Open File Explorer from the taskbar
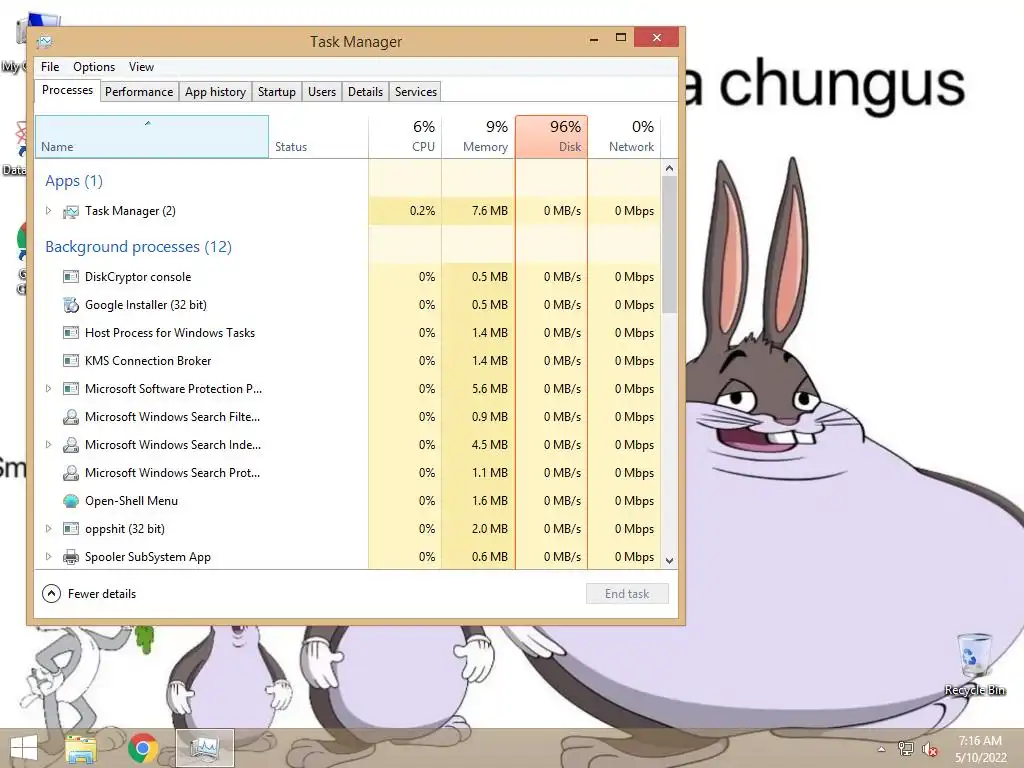The image size is (1024, 768). click(x=81, y=748)
